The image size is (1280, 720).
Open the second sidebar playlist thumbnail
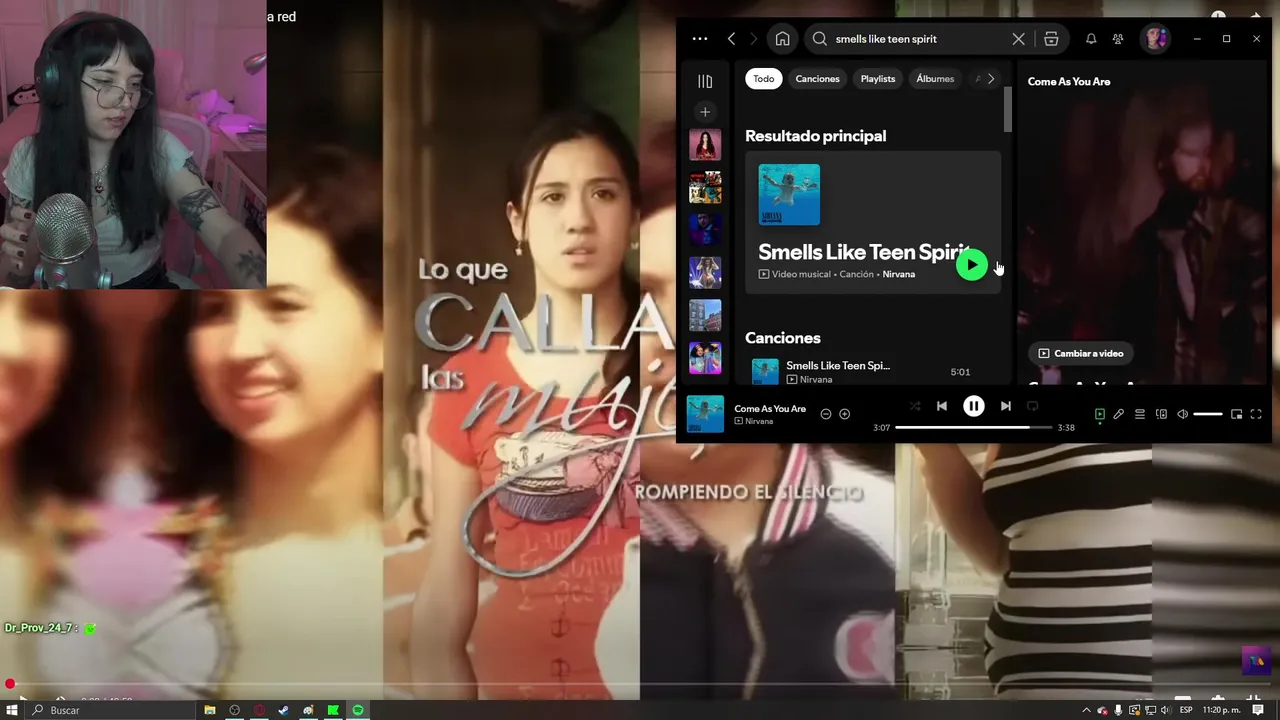[x=705, y=187]
